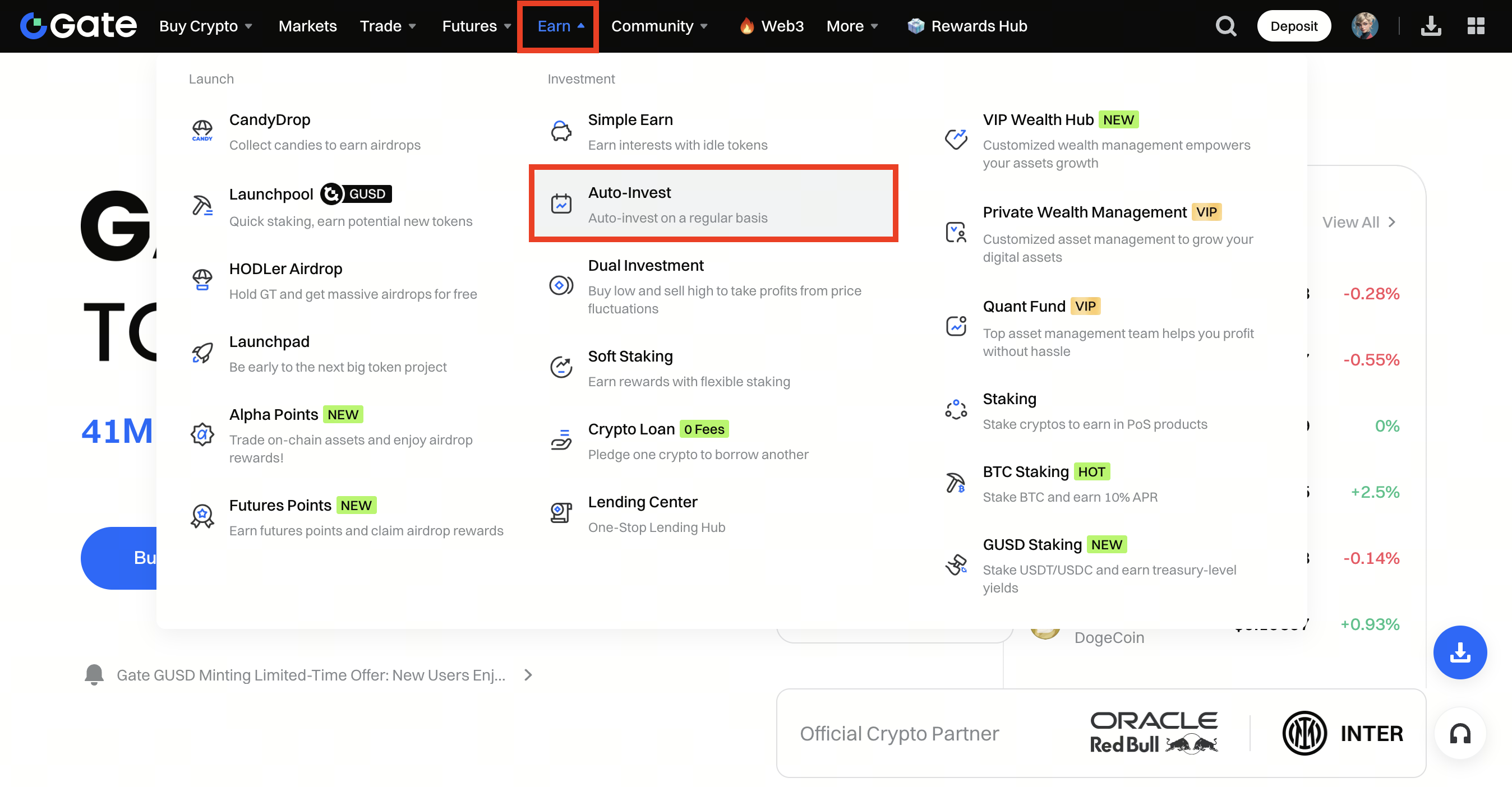Go to the Markets page
Image resolution: width=1512 pixels, height=787 pixels.
click(307, 26)
